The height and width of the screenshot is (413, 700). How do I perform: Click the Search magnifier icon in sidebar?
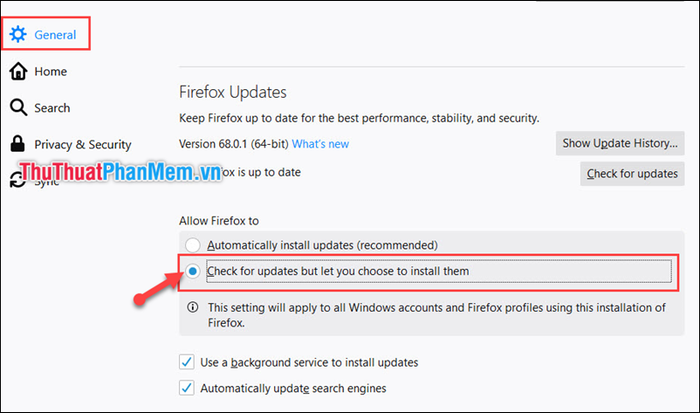tap(18, 108)
